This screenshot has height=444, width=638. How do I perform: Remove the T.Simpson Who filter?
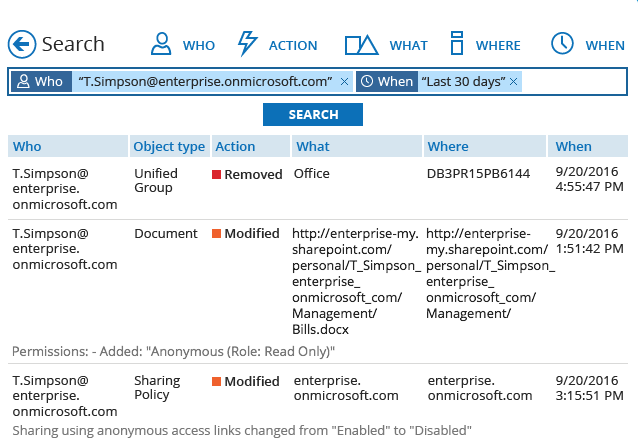[x=344, y=82]
